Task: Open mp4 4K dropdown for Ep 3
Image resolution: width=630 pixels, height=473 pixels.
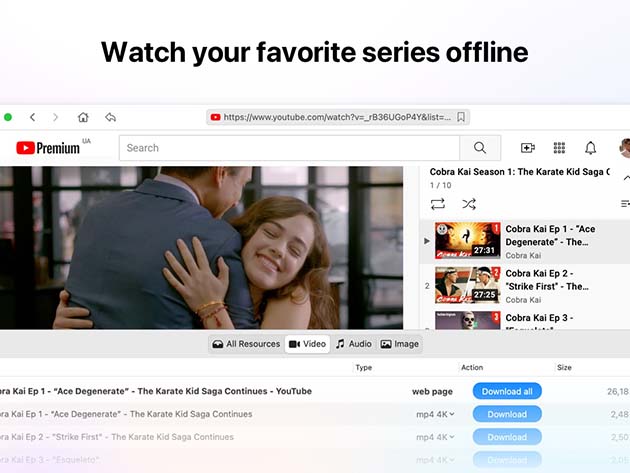Action: click(x=435, y=460)
